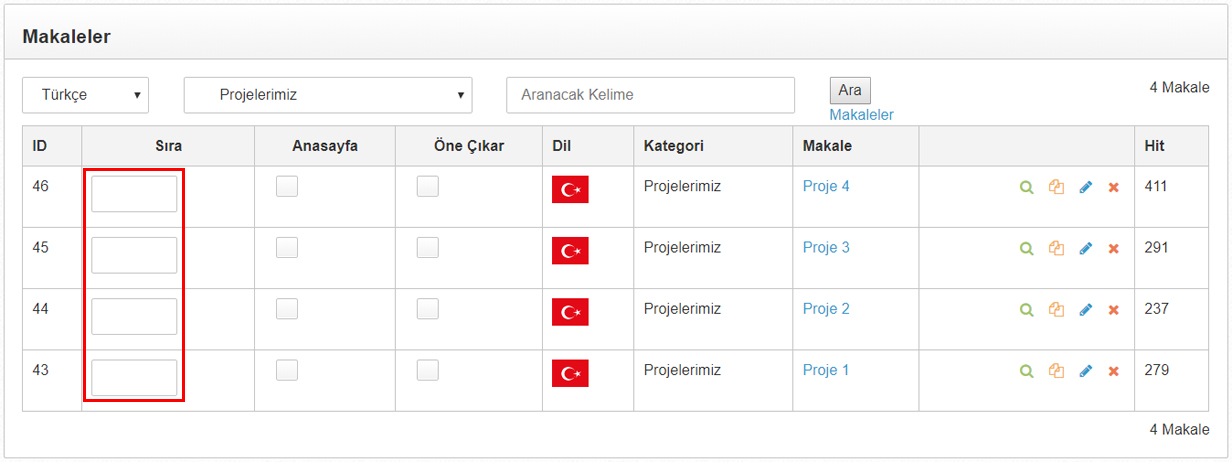Check the Öne Çıkar box for Proje 3
The image size is (1232, 476).
pos(428,247)
